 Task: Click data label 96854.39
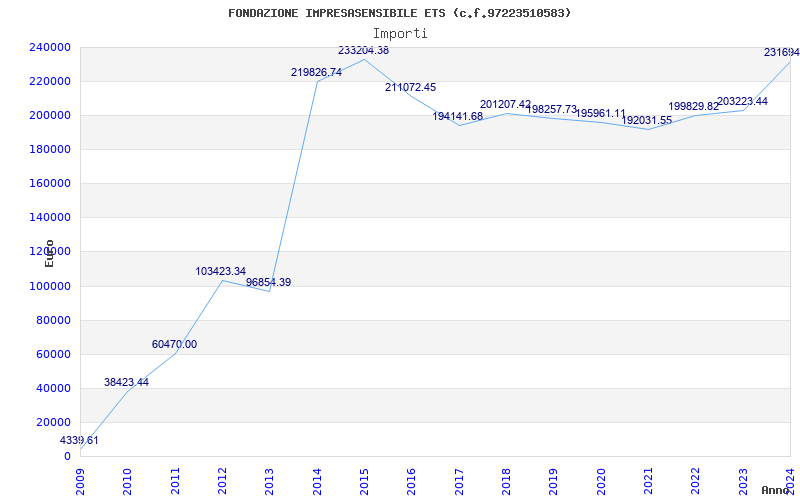pyautogui.click(x=268, y=282)
